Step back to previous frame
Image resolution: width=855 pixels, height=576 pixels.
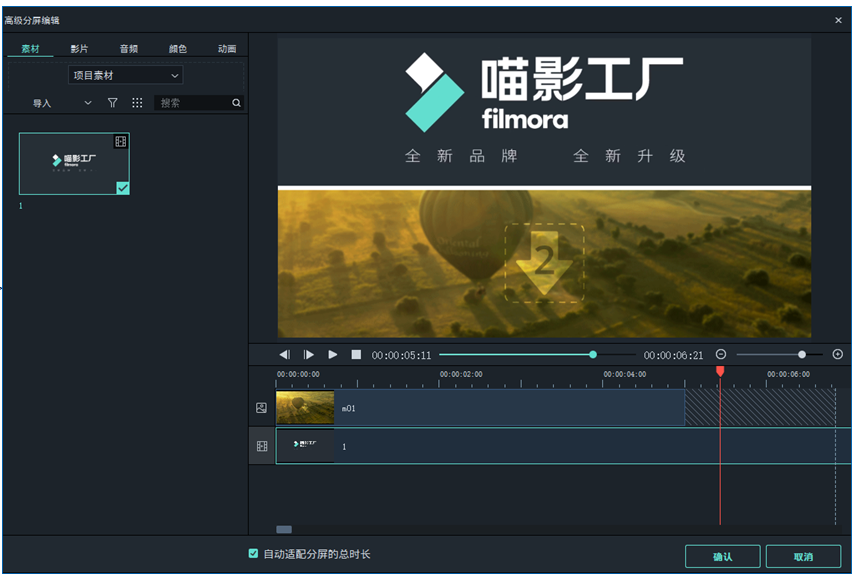click(x=285, y=355)
